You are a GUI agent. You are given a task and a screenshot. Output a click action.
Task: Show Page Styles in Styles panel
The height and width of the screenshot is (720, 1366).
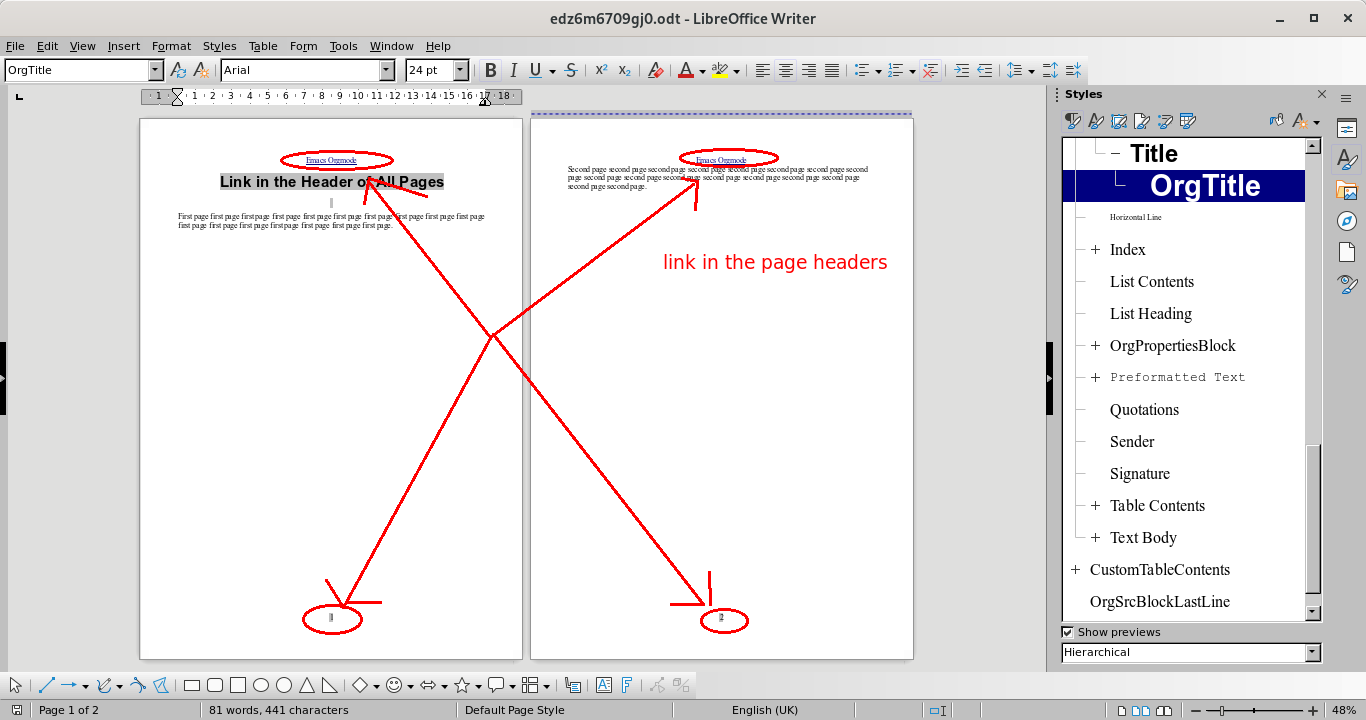click(x=1142, y=122)
